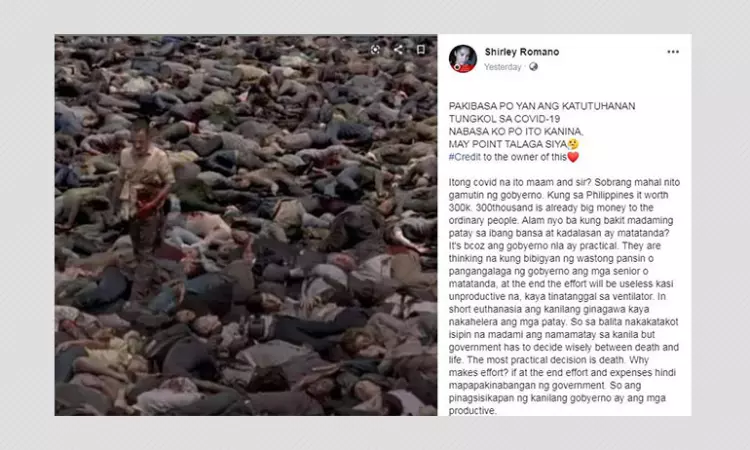Click the red heart emoji
Screen dimensions: 750x450
tap(573, 157)
